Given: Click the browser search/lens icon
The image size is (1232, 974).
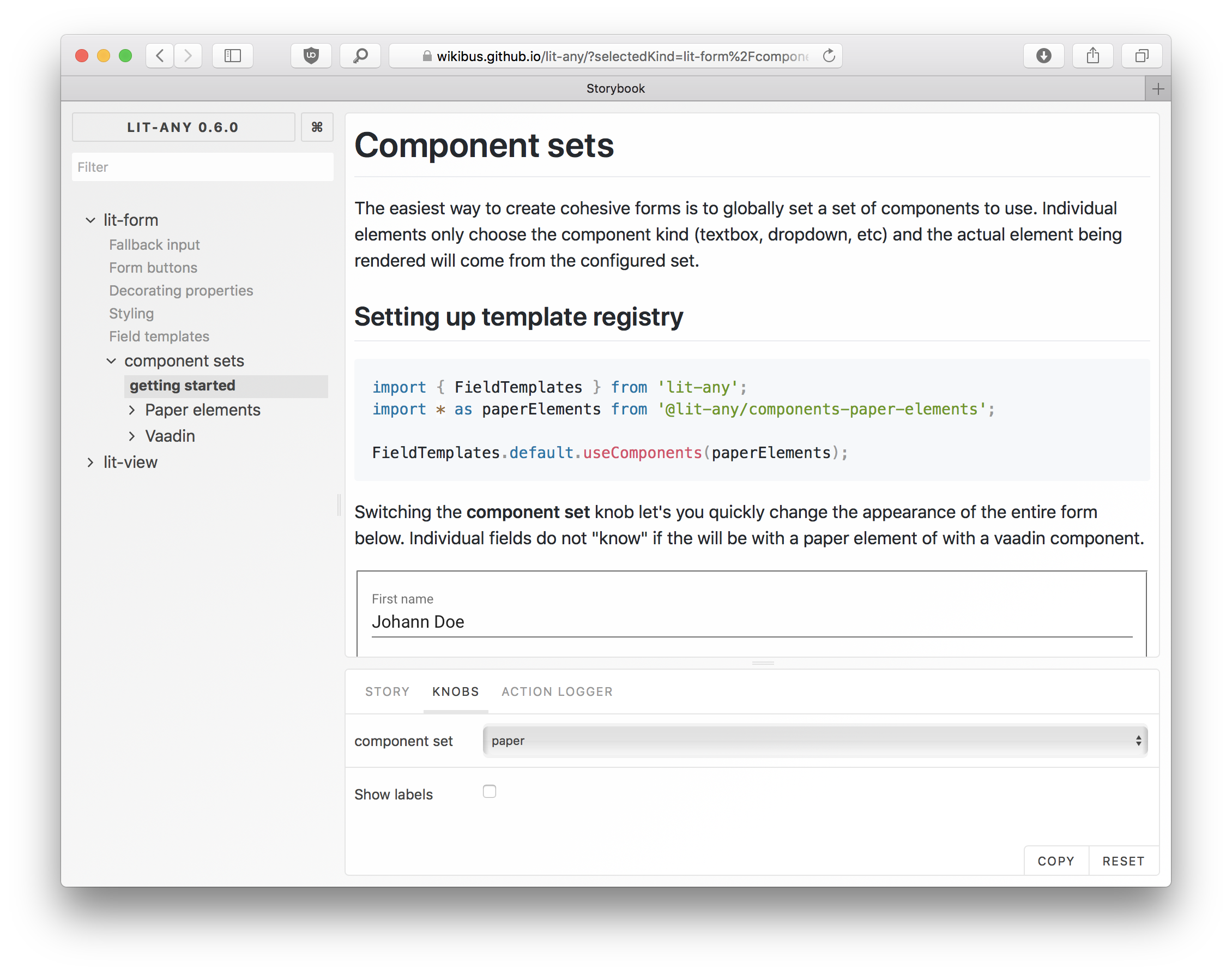Looking at the screenshot, I should click(362, 55).
